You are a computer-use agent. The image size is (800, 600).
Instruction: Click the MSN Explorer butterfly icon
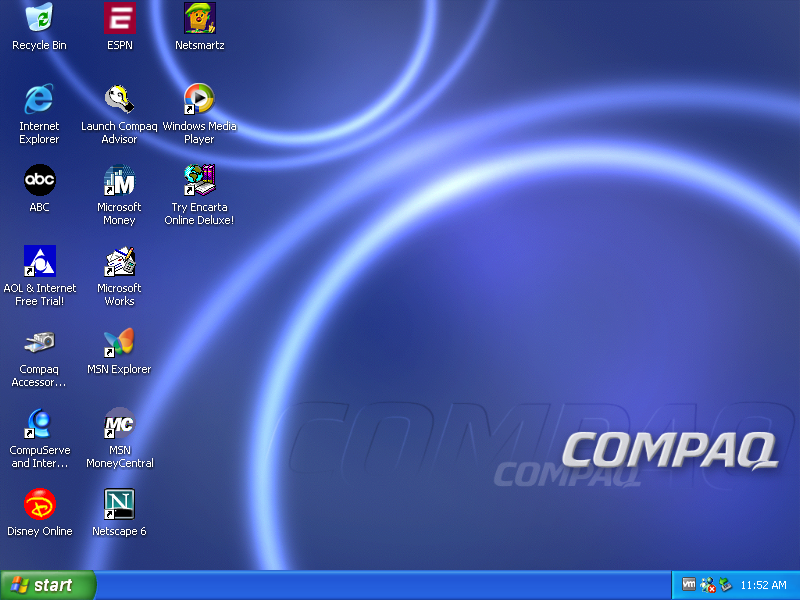point(119,342)
